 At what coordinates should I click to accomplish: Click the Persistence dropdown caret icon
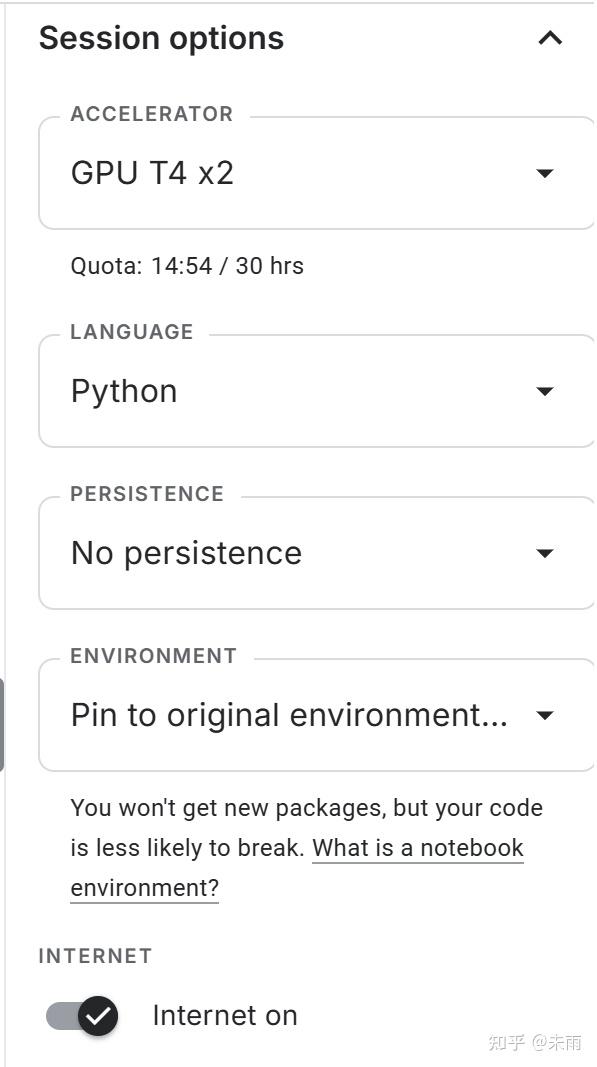pyautogui.click(x=544, y=552)
